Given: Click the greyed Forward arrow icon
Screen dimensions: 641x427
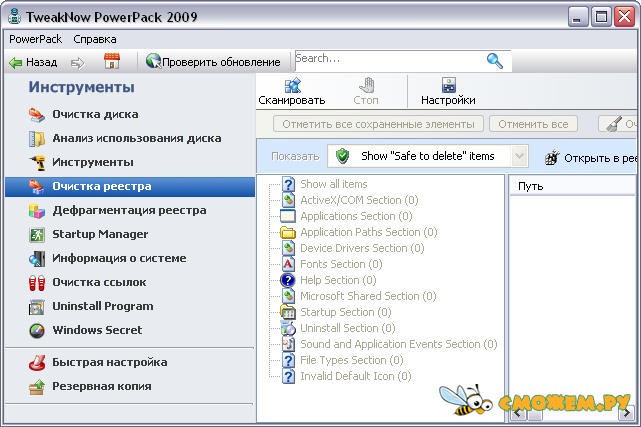Looking at the screenshot, I should tap(77, 63).
